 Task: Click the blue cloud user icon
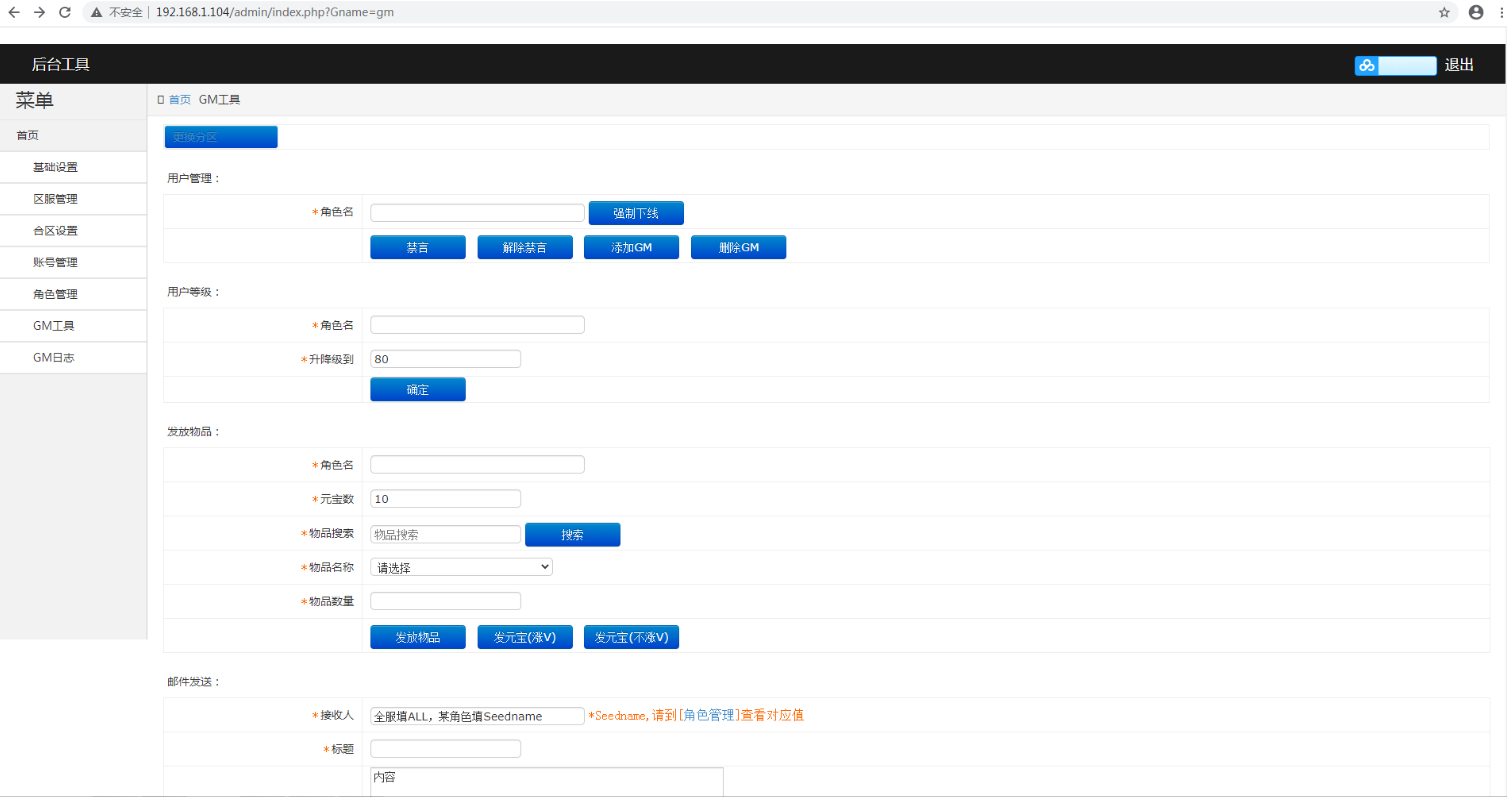[1366, 66]
